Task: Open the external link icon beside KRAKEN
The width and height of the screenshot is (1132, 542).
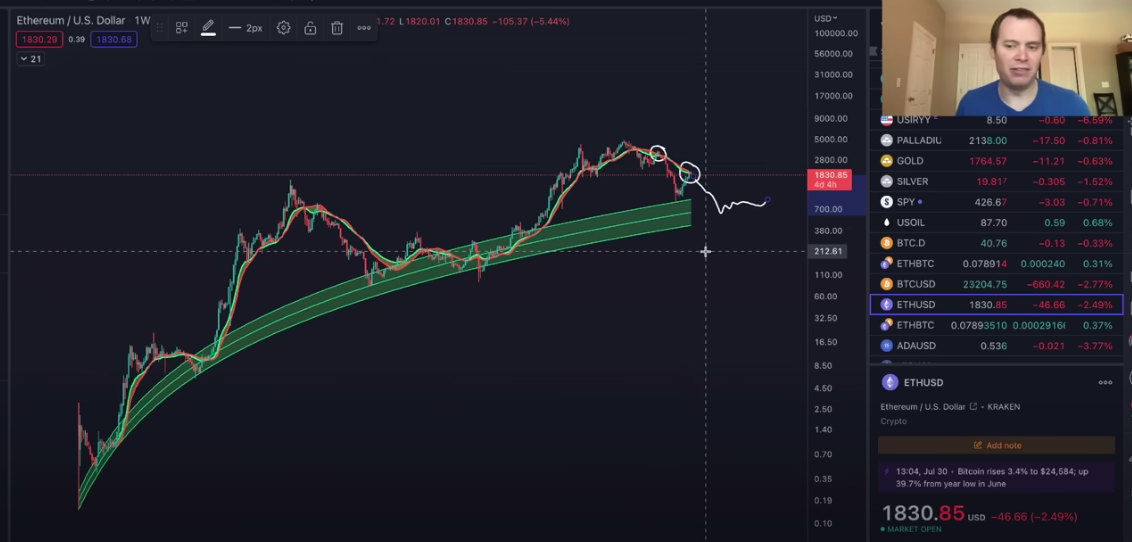Action: pyautogui.click(x=973, y=407)
